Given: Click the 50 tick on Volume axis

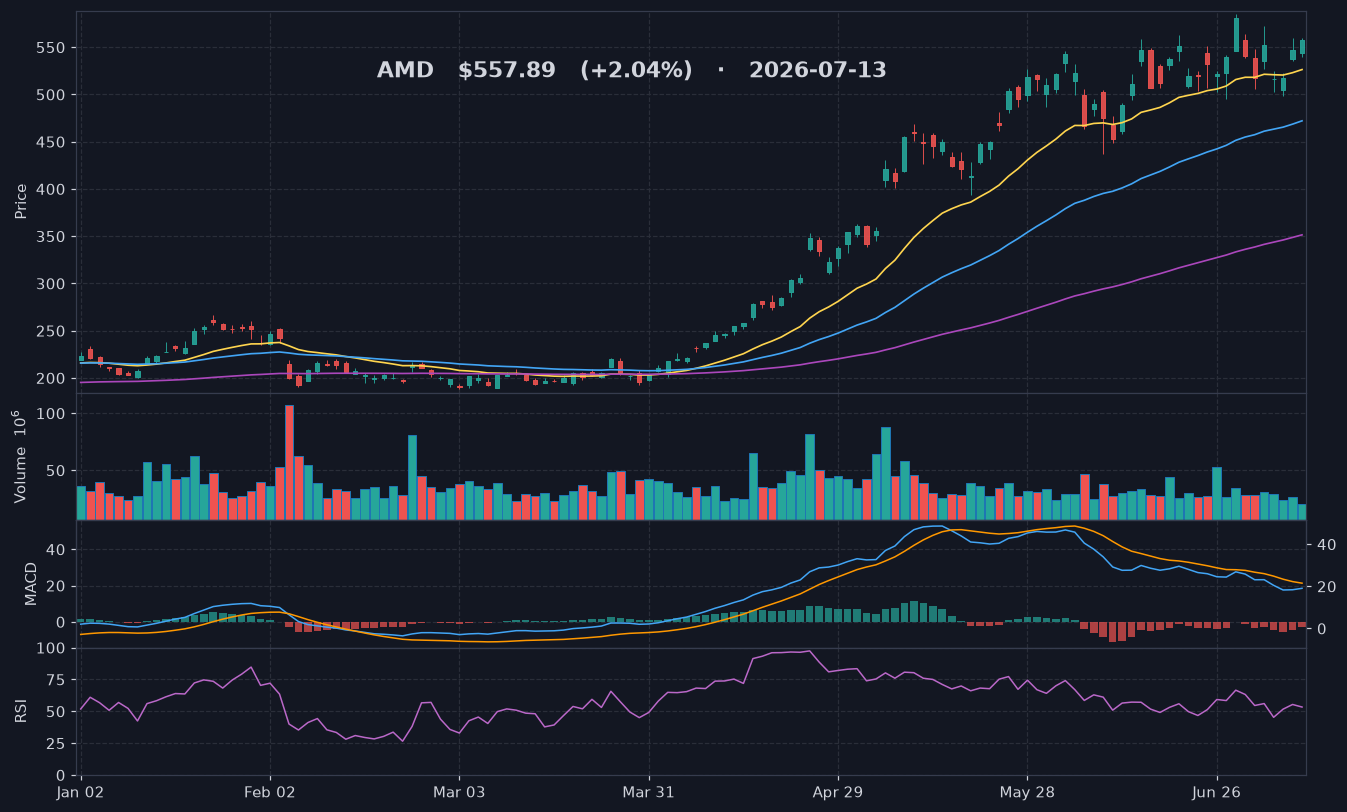Looking at the screenshot, I should tap(56, 471).
